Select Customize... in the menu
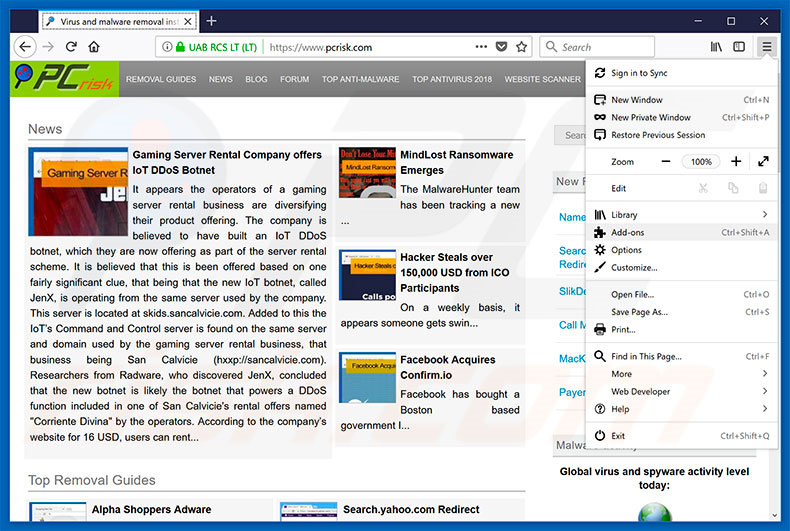This screenshot has height=531, width=790. pos(681,268)
